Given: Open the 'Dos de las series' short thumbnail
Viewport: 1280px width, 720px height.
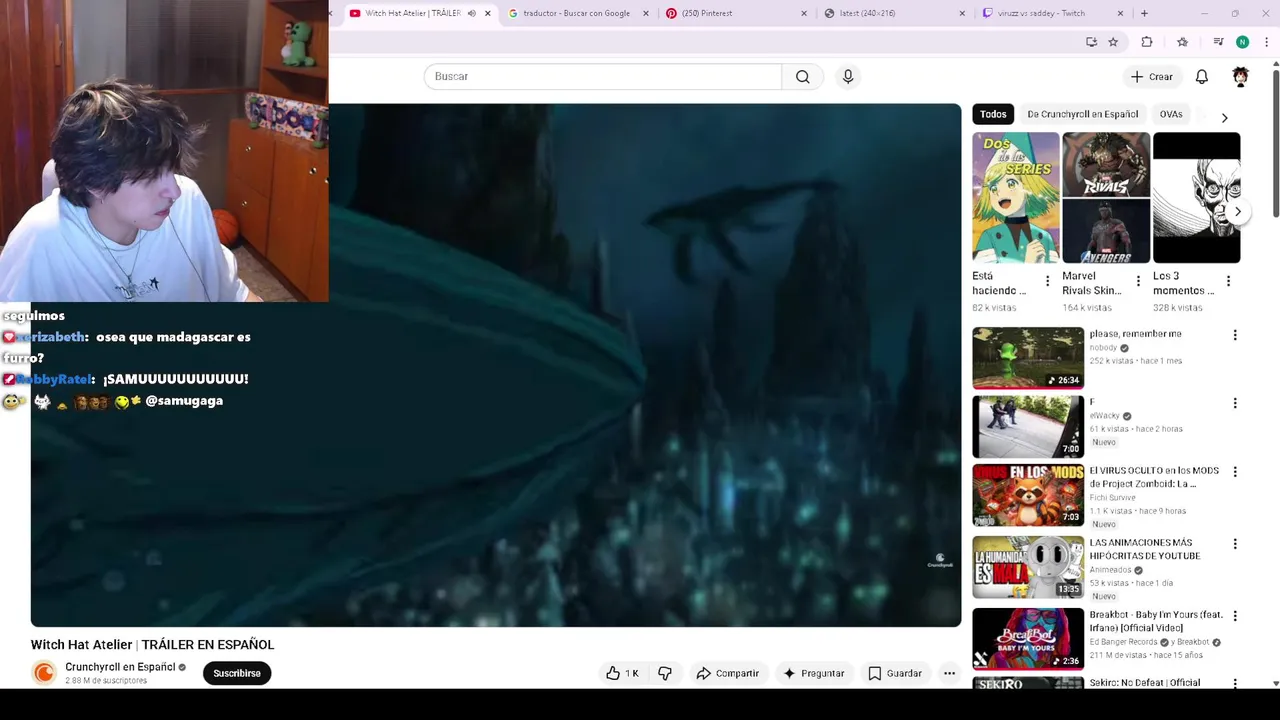Looking at the screenshot, I should [x=1015, y=198].
